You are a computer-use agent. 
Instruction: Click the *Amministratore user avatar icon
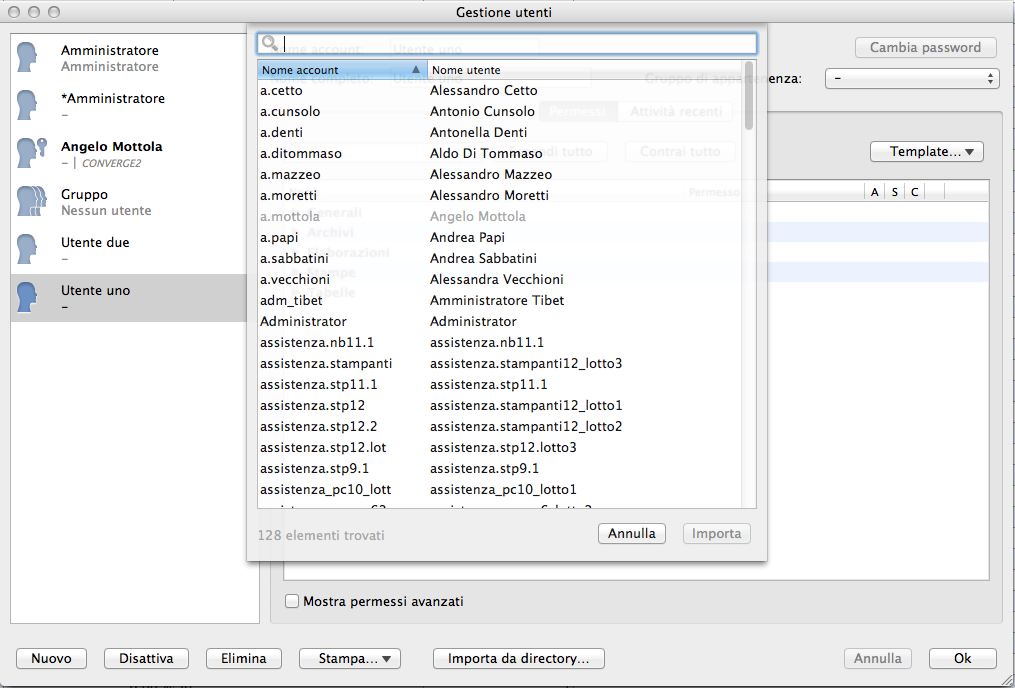29,106
